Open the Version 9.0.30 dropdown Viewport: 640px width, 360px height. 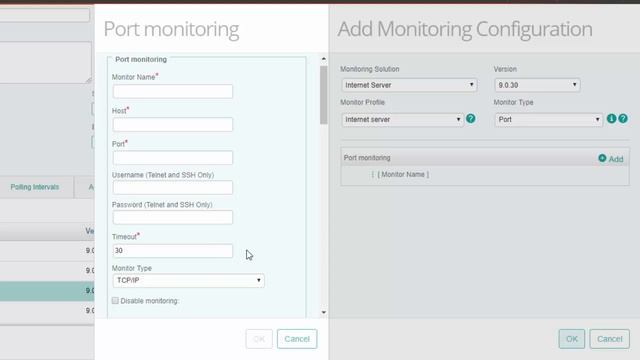(537, 85)
